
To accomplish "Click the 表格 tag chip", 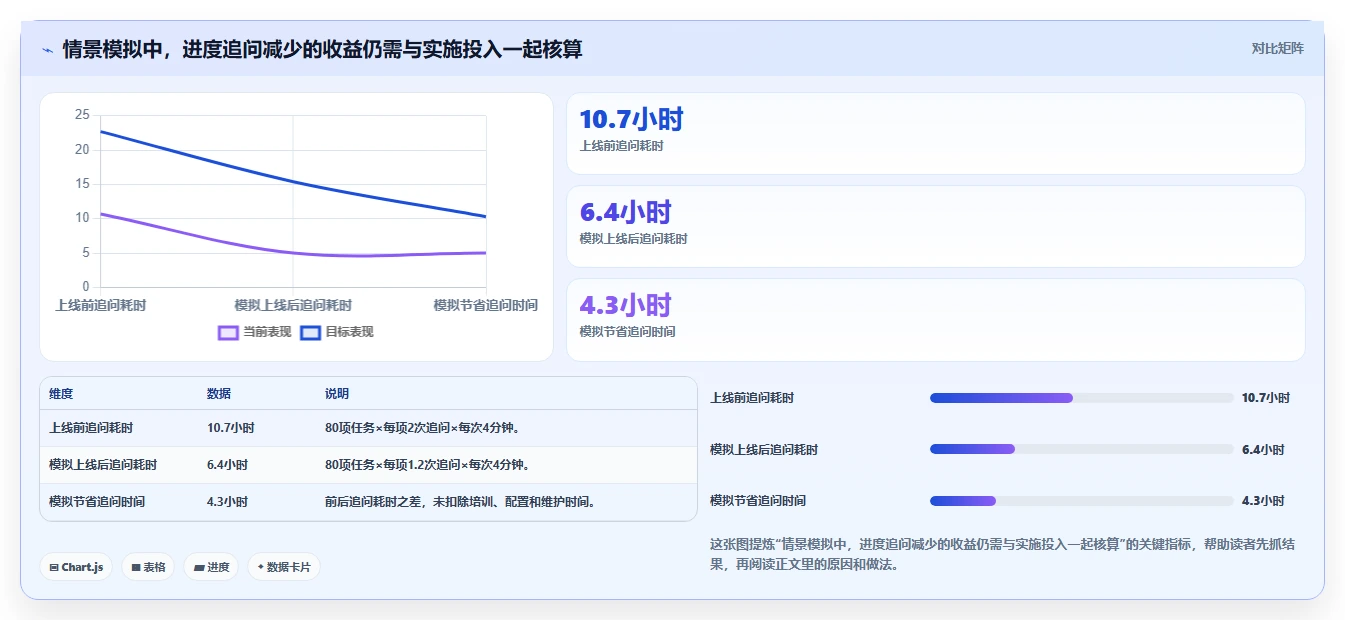I will (148, 567).
